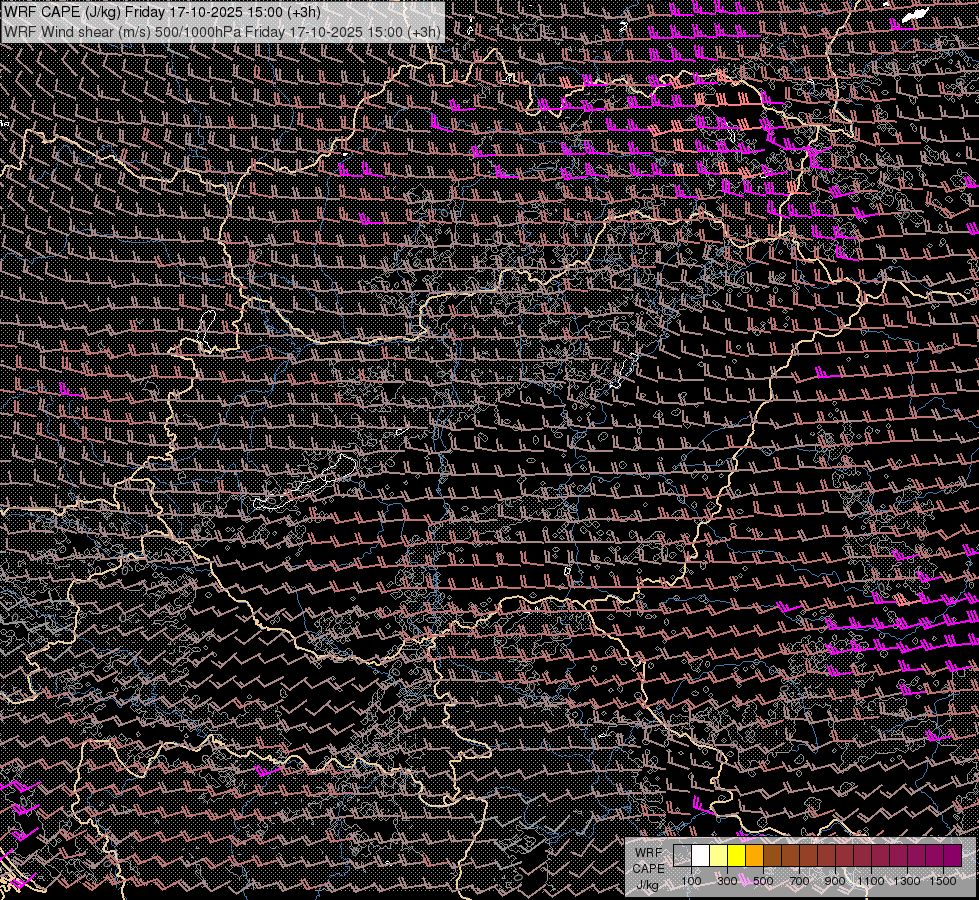This screenshot has height=900, width=979.
Task: Click the WRF CAPE (J/kg) title line
Action: tap(163, 12)
